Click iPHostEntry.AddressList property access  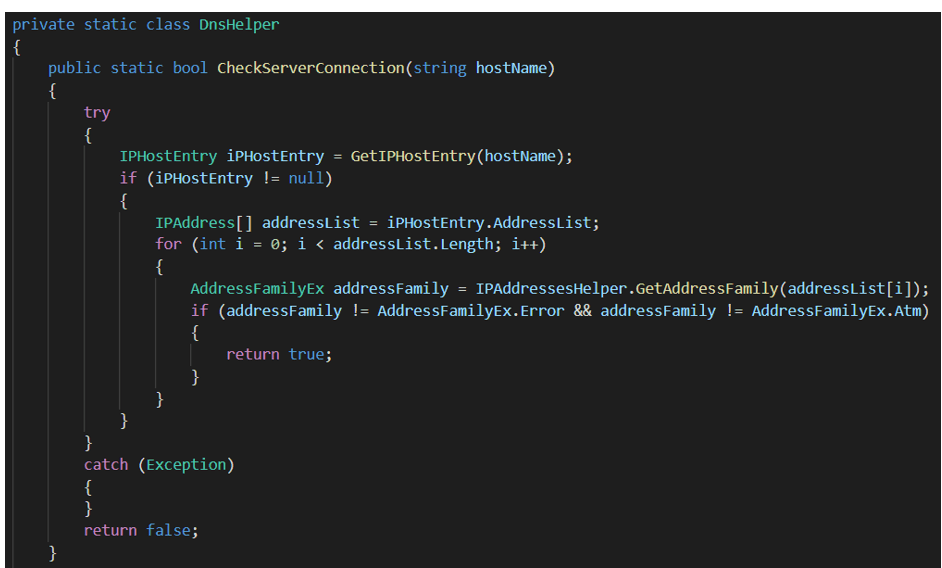coord(489,223)
